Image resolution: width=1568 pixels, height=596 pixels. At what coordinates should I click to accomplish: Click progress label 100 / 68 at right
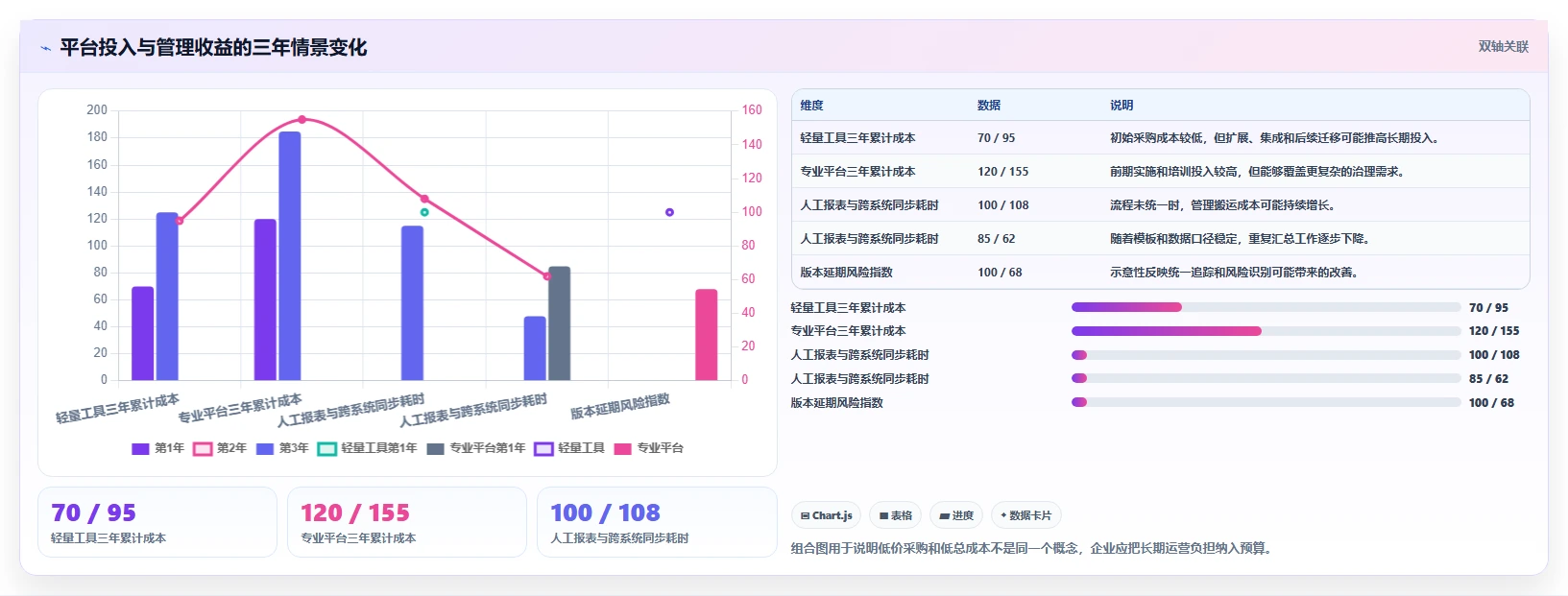click(1491, 403)
